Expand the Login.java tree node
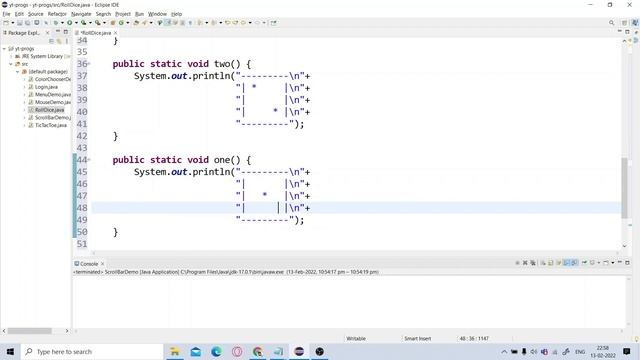The width and height of the screenshot is (640, 360). click(24, 87)
